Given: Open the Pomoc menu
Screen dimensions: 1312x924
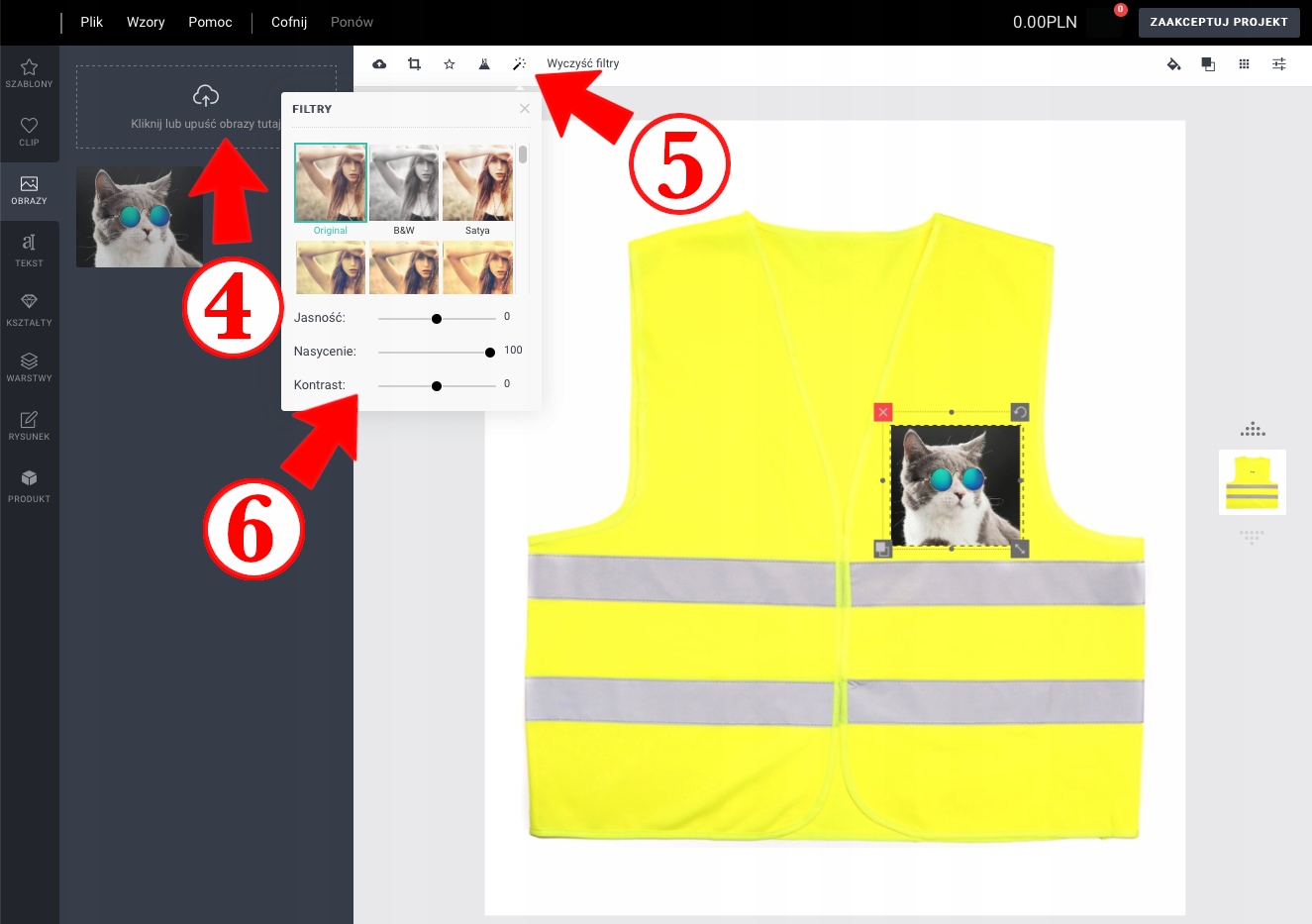Looking at the screenshot, I should pos(210,22).
